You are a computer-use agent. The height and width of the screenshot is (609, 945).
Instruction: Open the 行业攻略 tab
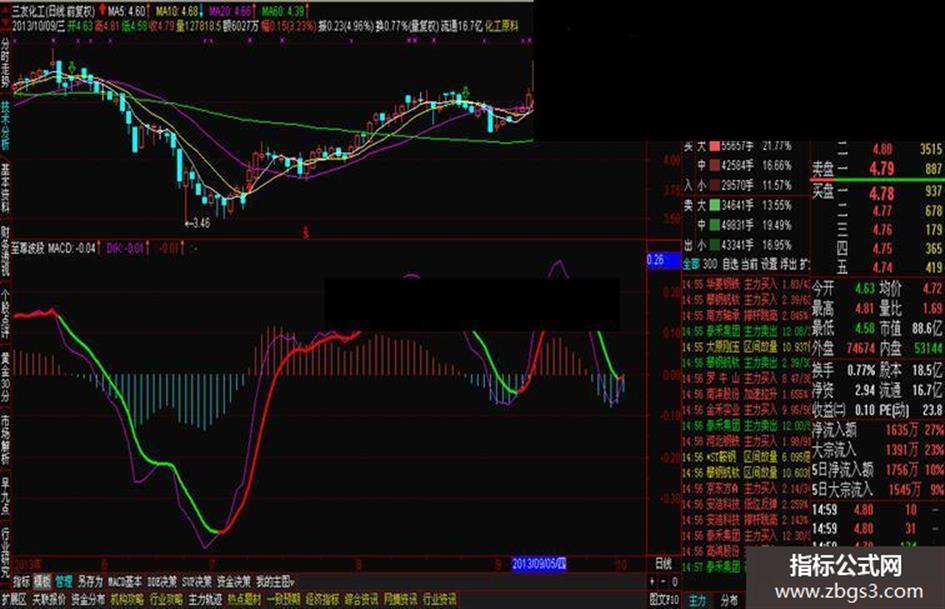pos(166,599)
